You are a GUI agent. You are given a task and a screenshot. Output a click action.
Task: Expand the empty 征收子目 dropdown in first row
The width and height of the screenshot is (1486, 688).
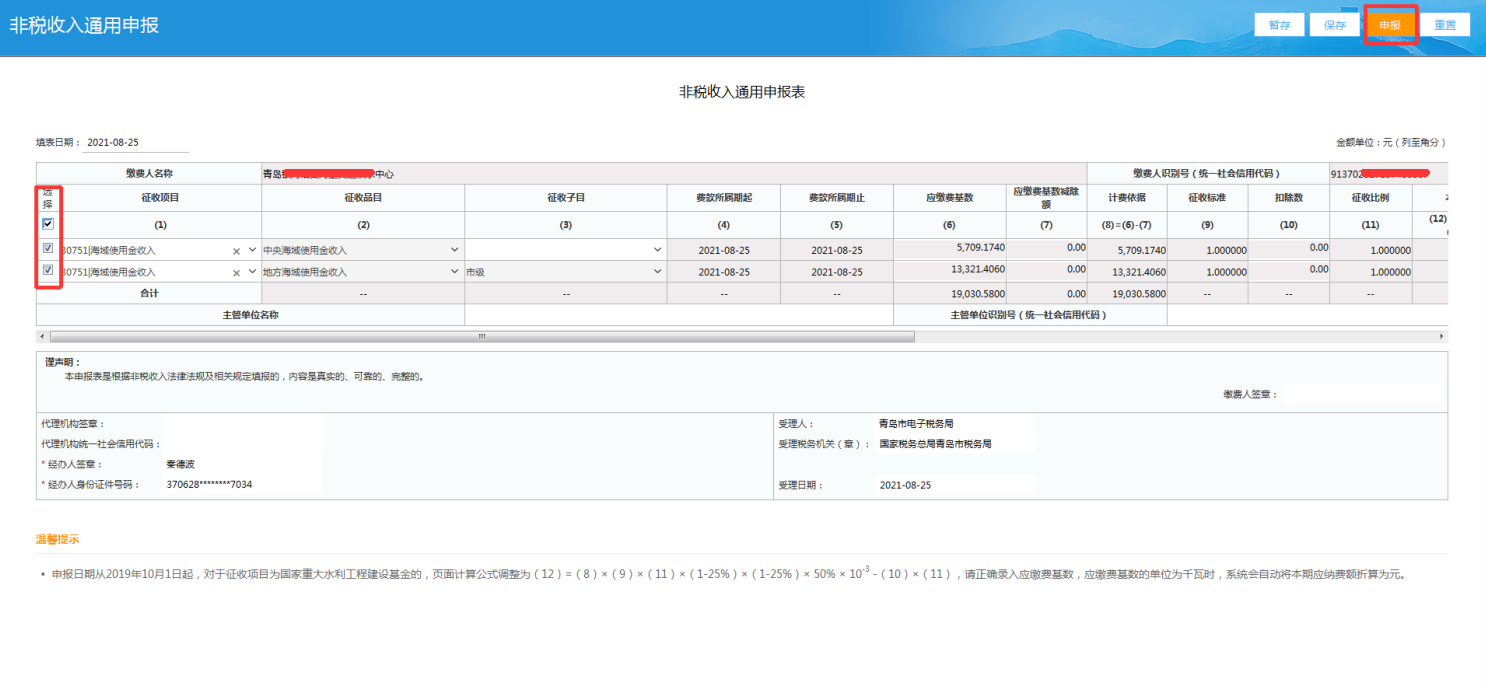[657, 250]
